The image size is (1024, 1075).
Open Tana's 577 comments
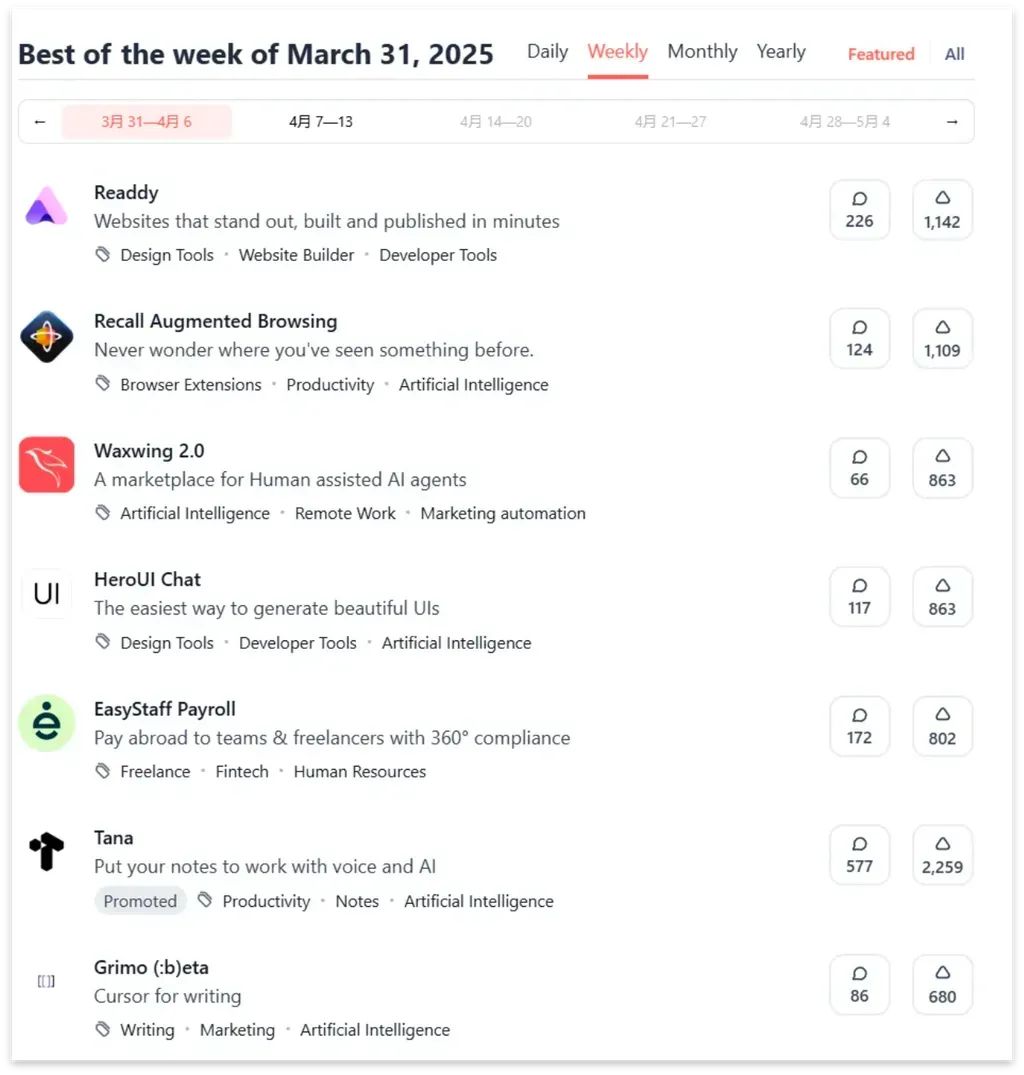(x=859, y=855)
